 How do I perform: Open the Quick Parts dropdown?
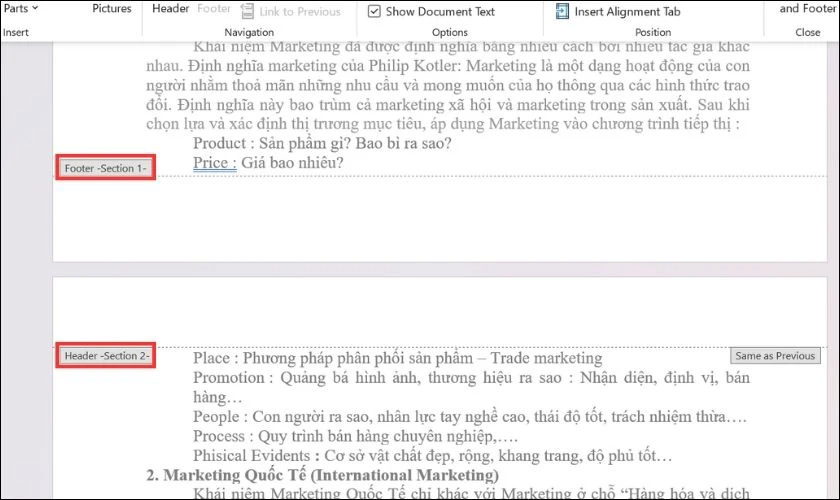click(x=20, y=8)
